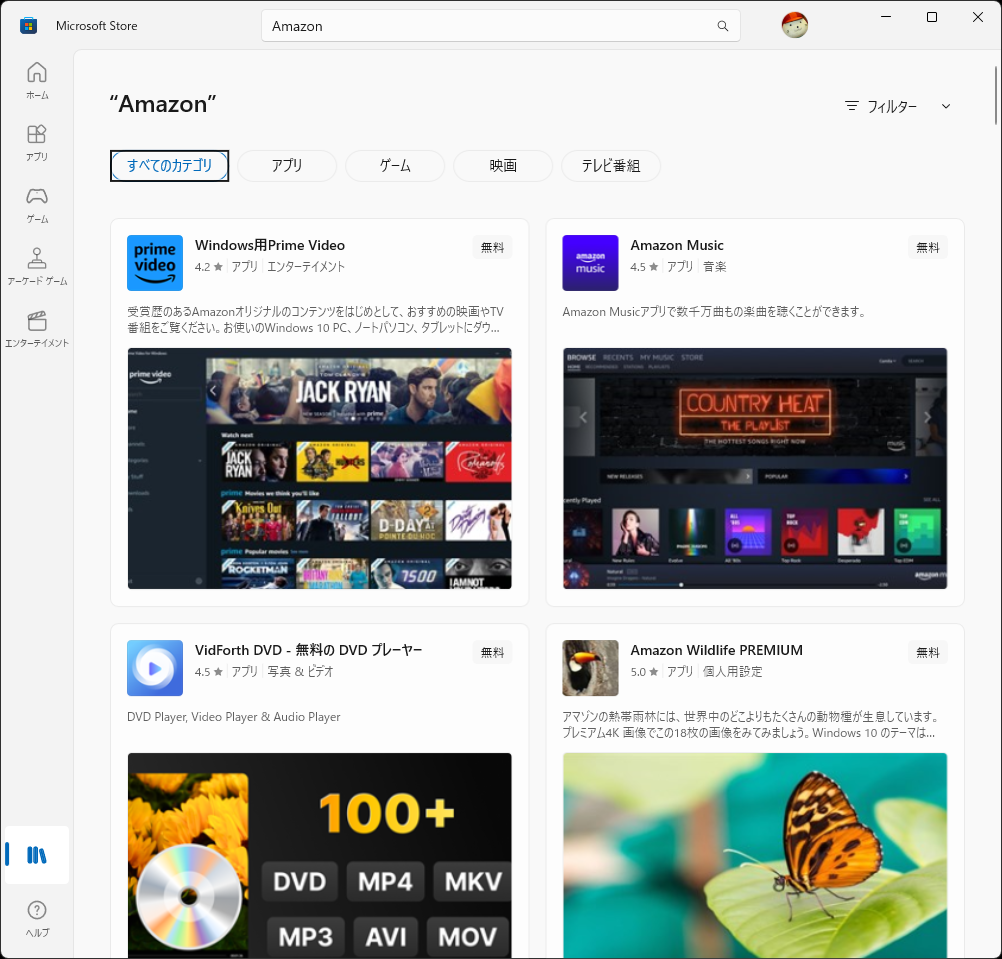Click the 無料 button for Amazon Music
The height and width of the screenshot is (959, 1002).
click(x=927, y=247)
